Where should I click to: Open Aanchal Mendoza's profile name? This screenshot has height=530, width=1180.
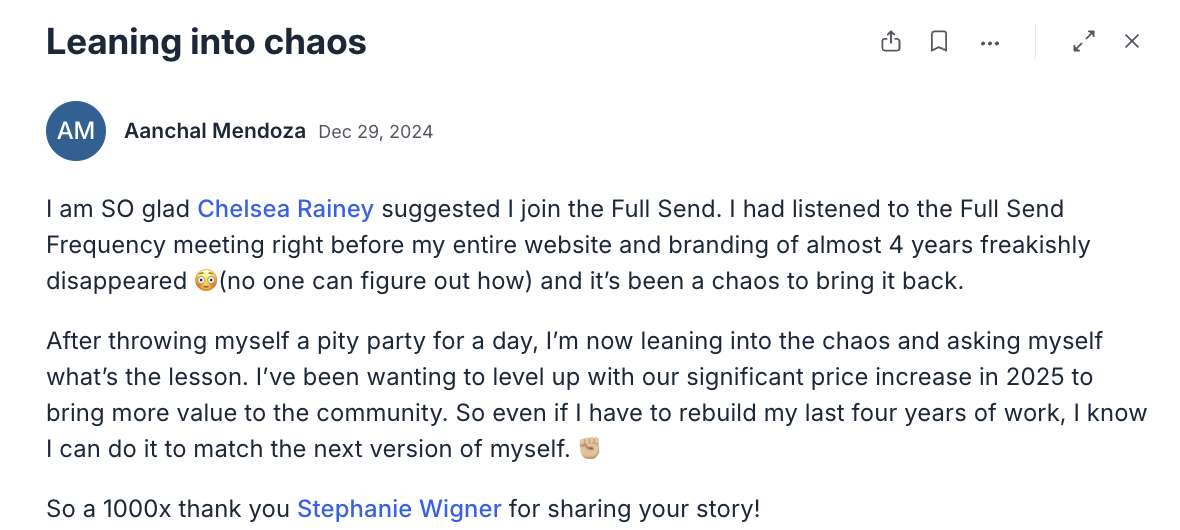214,132
